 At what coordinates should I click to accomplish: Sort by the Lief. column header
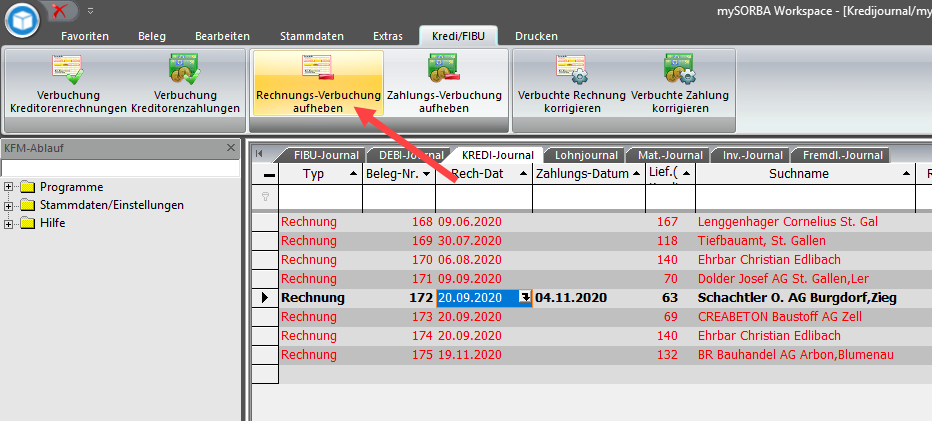pos(670,174)
